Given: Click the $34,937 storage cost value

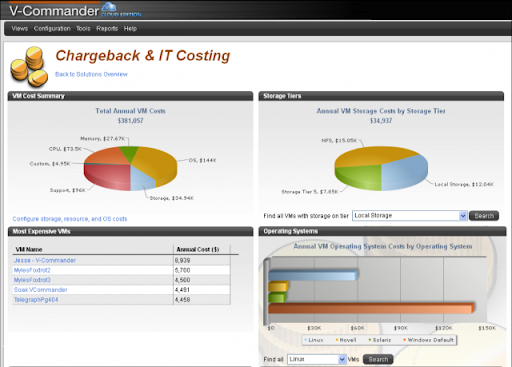Looking at the screenshot, I should pos(381,121).
